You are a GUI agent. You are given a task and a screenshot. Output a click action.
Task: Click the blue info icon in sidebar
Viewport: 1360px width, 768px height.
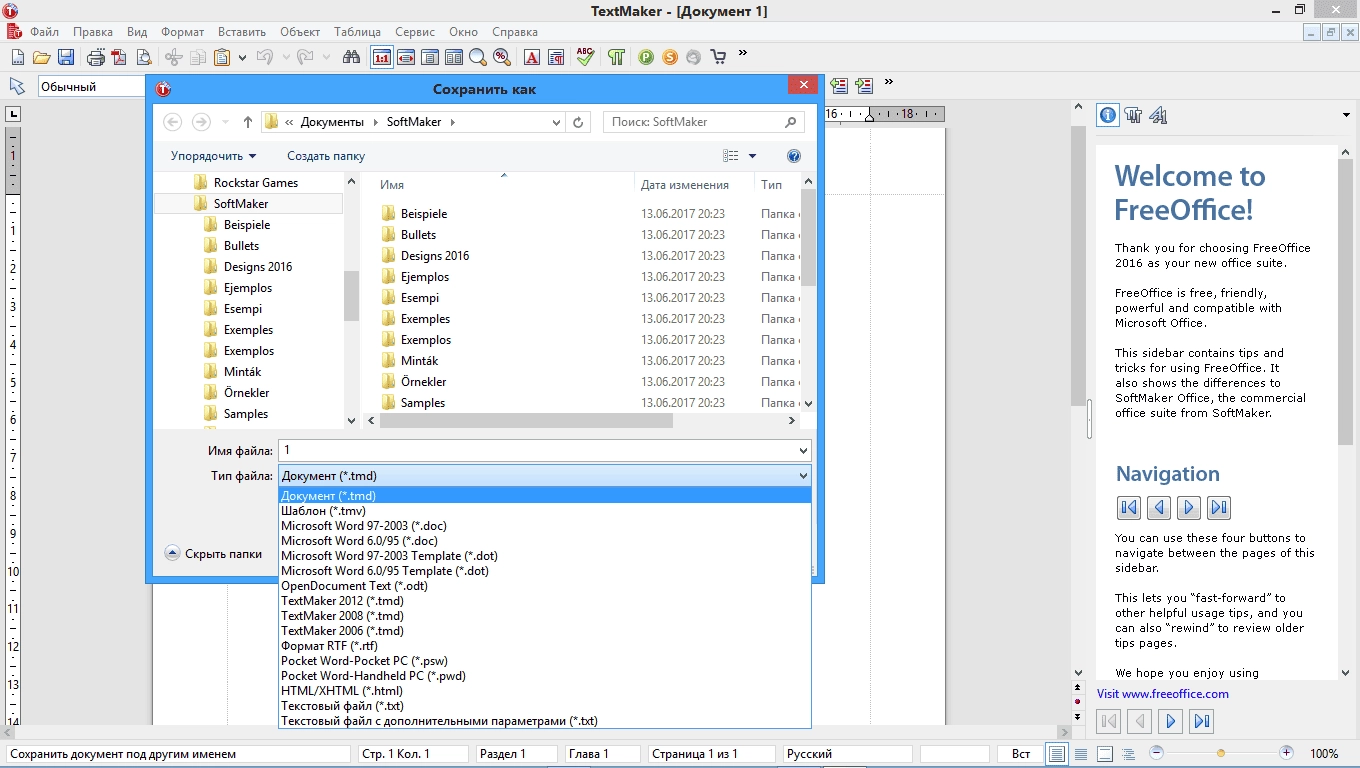(1108, 115)
